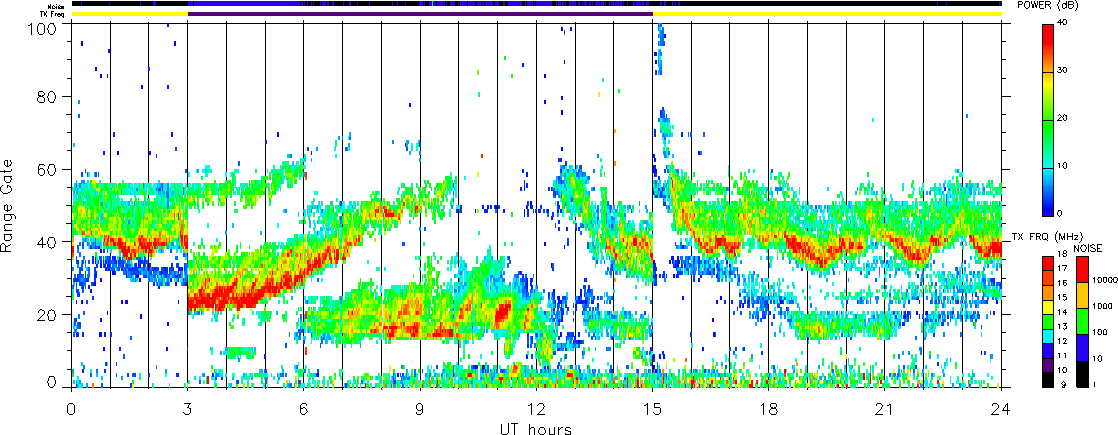The image size is (1118, 435).
Task: Click the 12 tick on UT hours axis
Action: tap(536, 409)
